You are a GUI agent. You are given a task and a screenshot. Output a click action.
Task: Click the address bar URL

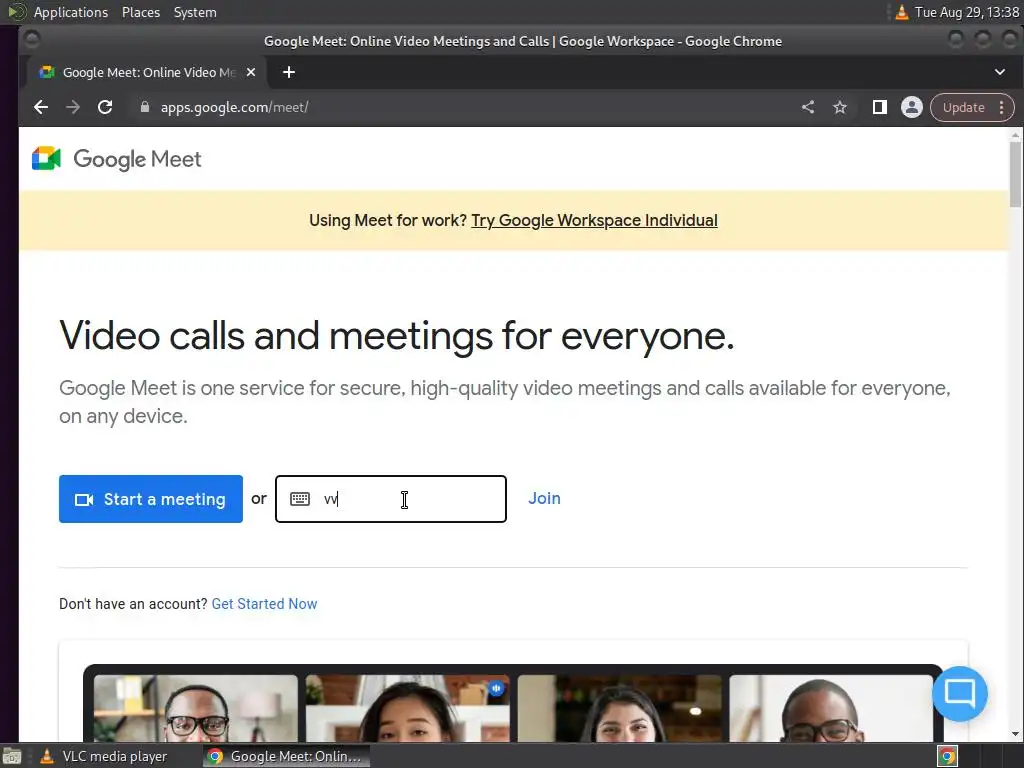tap(234, 107)
